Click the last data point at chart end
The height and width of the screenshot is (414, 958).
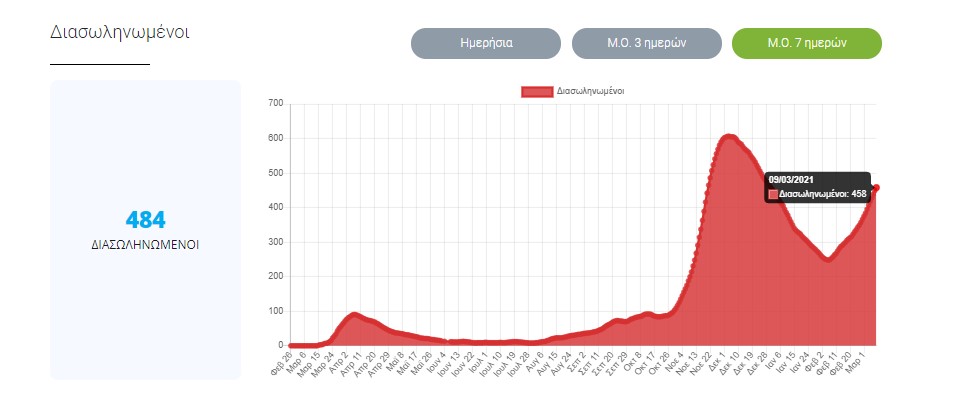[x=876, y=187]
